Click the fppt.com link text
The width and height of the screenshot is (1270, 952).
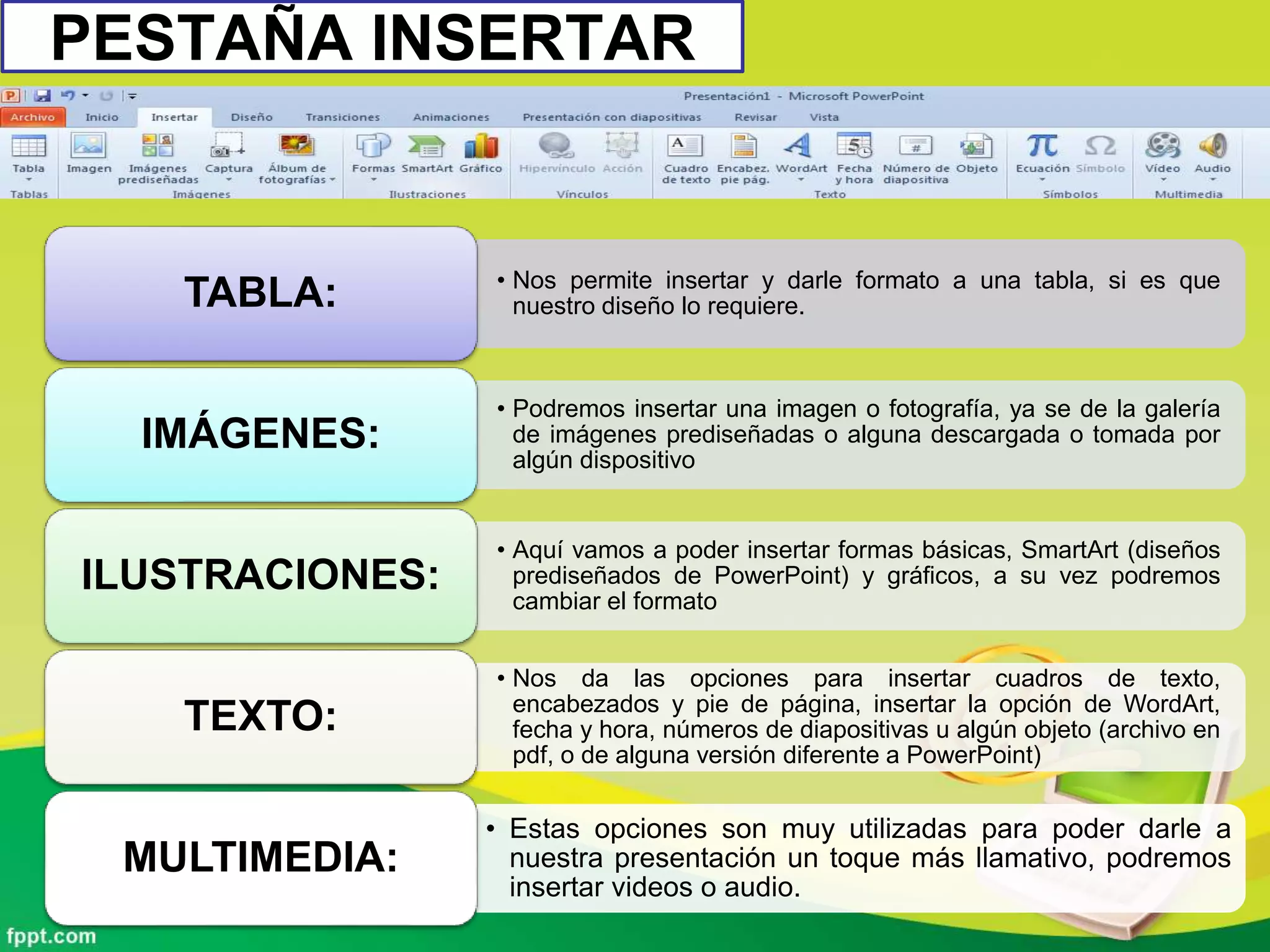click(51, 936)
